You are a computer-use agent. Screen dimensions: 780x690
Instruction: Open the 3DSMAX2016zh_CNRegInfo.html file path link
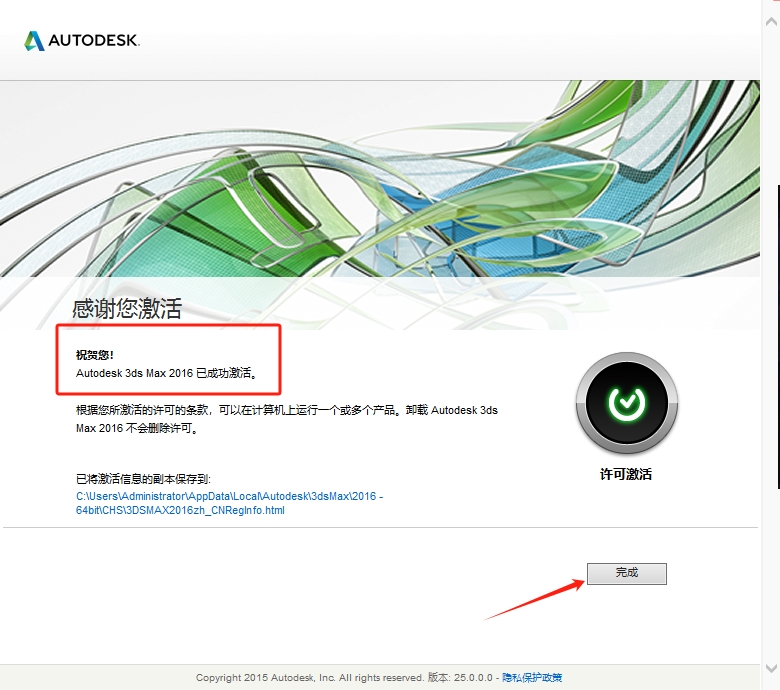(x=229, y=503)
